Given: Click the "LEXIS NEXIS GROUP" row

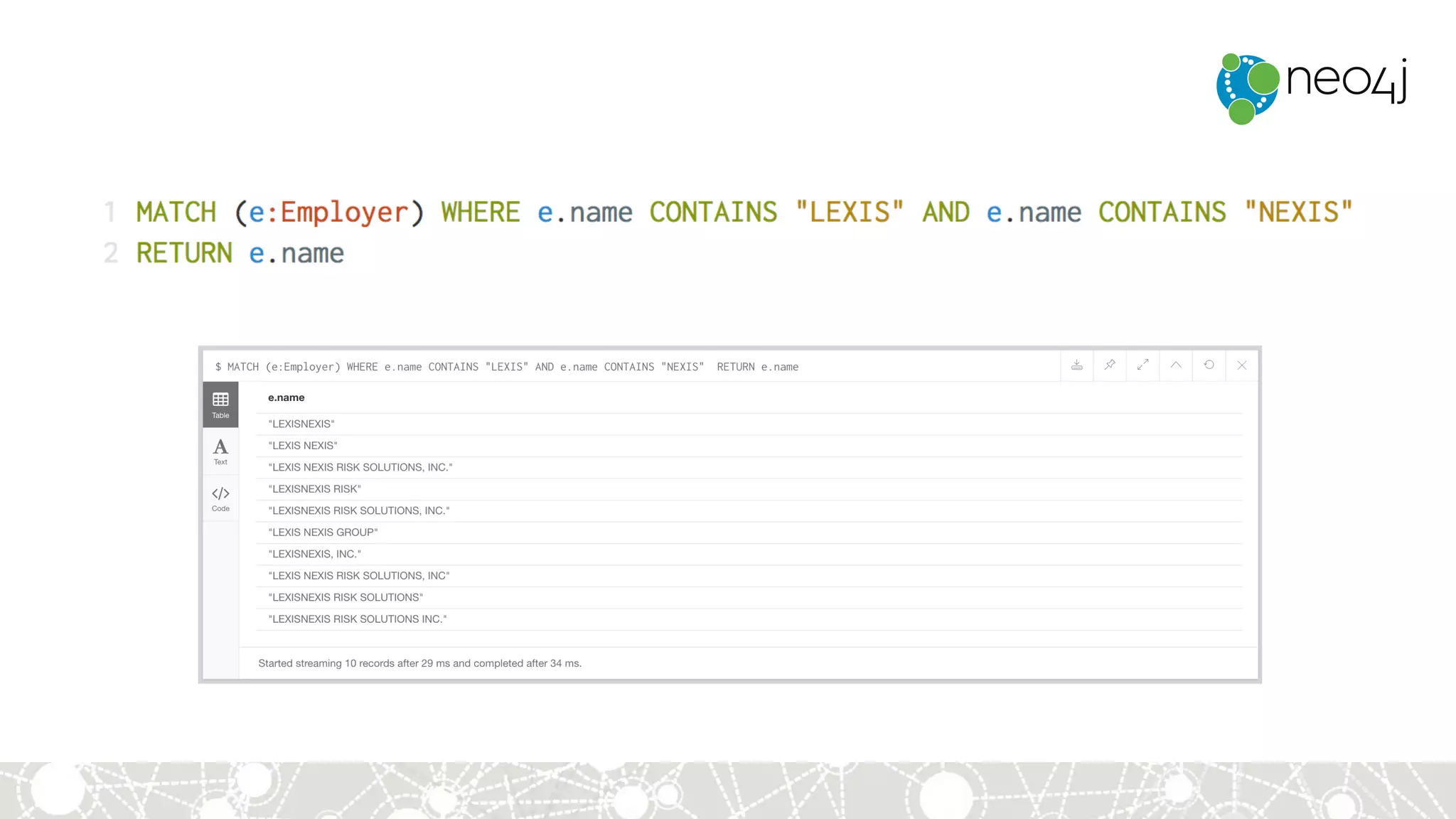Looking at the screenshot, I should (x=323, y=532).
